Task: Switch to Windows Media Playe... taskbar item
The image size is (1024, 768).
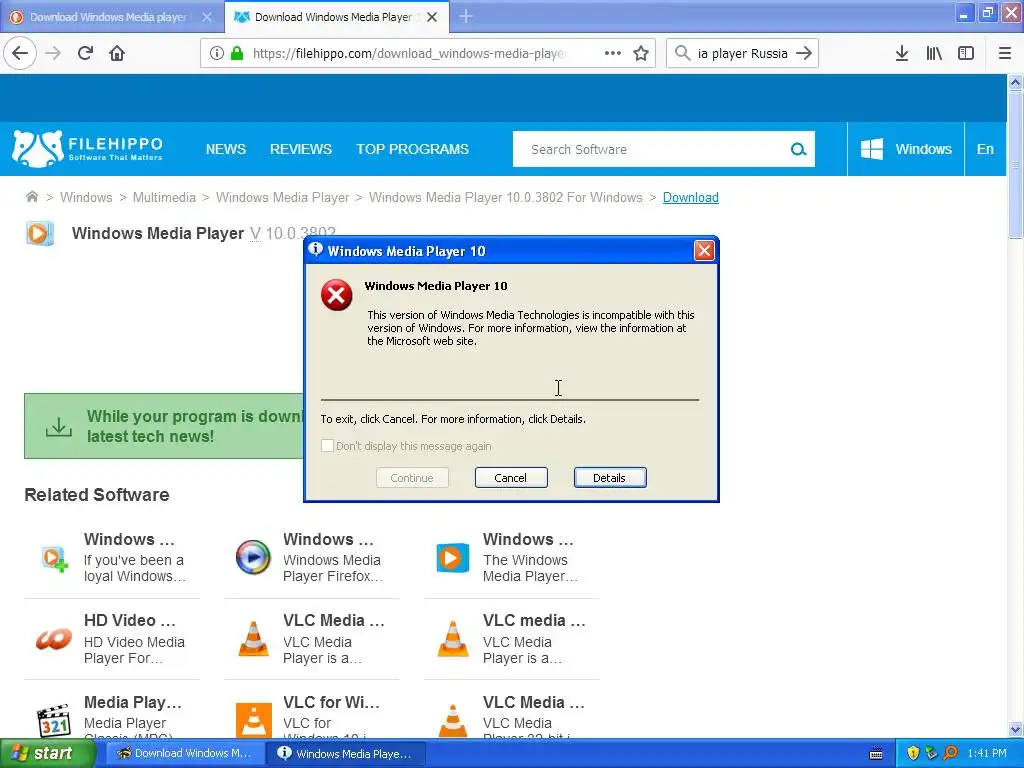Action: (346, 753)
